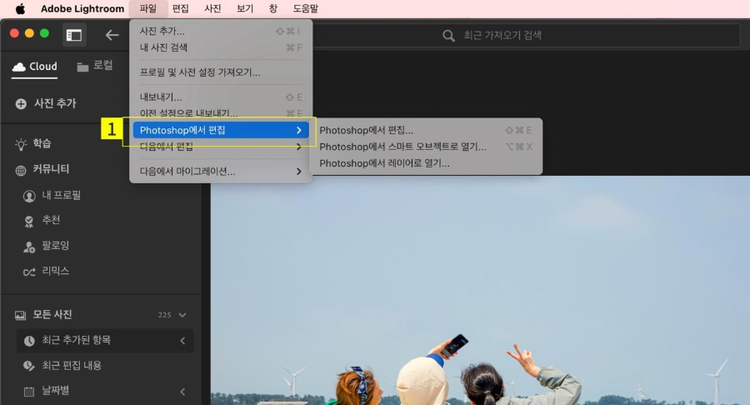Open 추천 list
750x405 pixels.
pyautogui.click(x=51, y=220)
